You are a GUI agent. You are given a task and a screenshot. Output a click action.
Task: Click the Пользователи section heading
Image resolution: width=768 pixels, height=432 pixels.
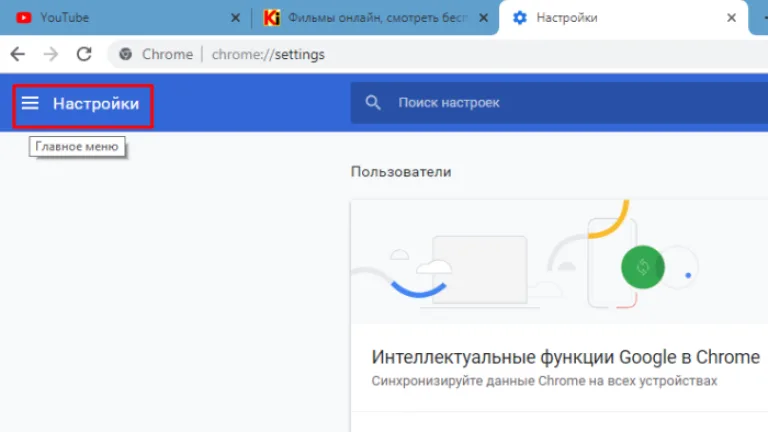coord(401,172)
